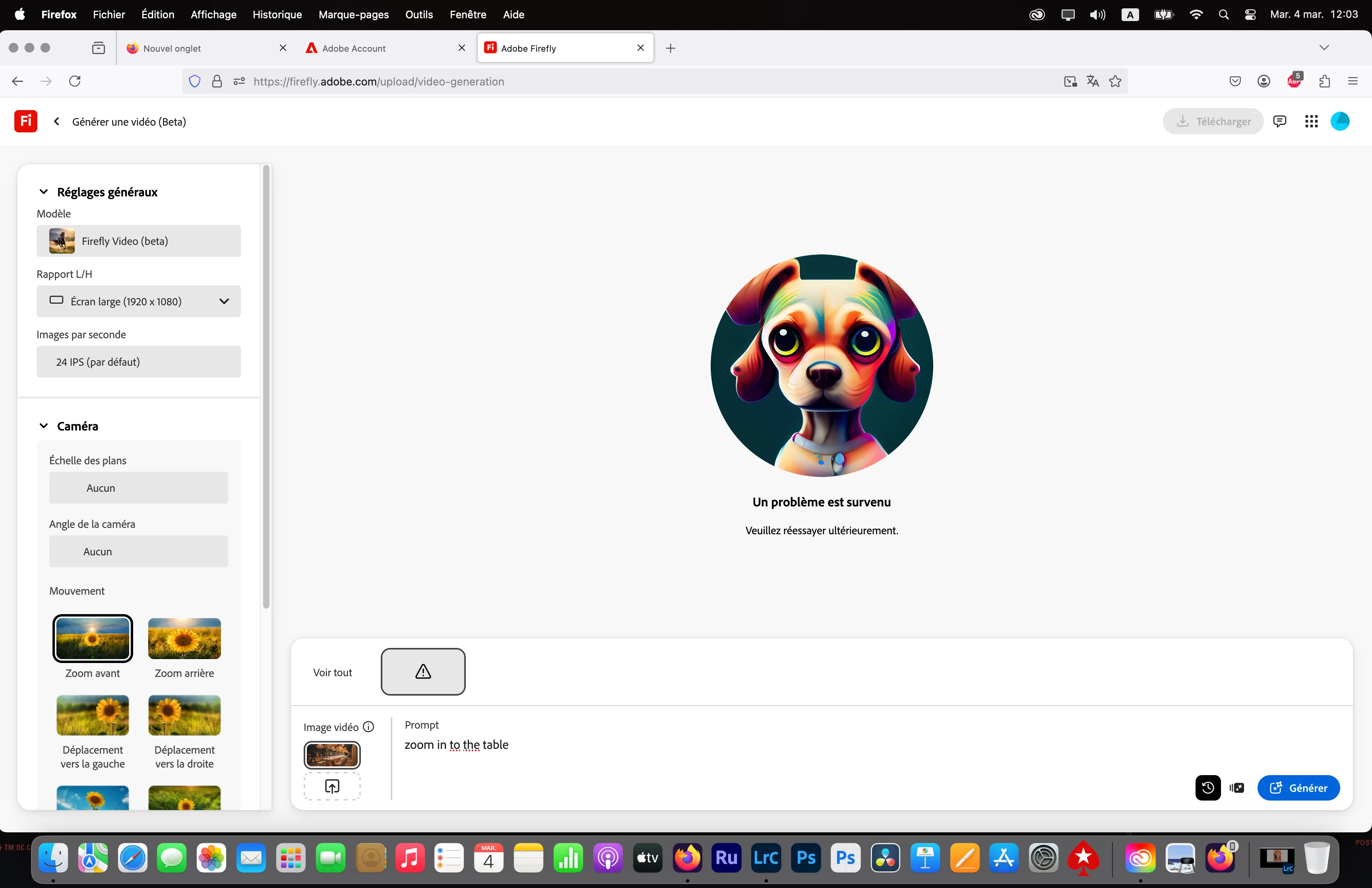1372x888 pixels.
Task: Click the Firefly home logo icon
Action: [25, 121]
